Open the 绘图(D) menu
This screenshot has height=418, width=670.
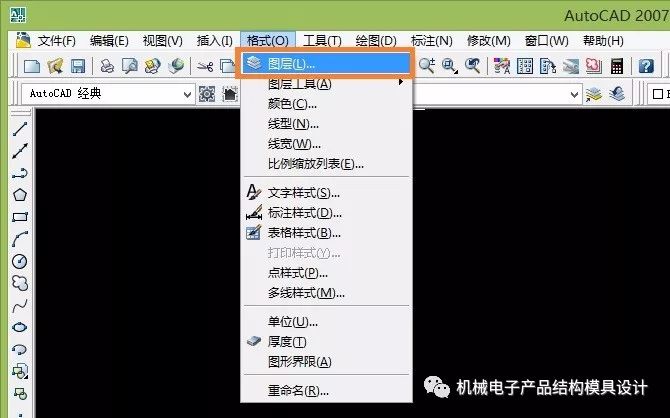tap(376, 41)
